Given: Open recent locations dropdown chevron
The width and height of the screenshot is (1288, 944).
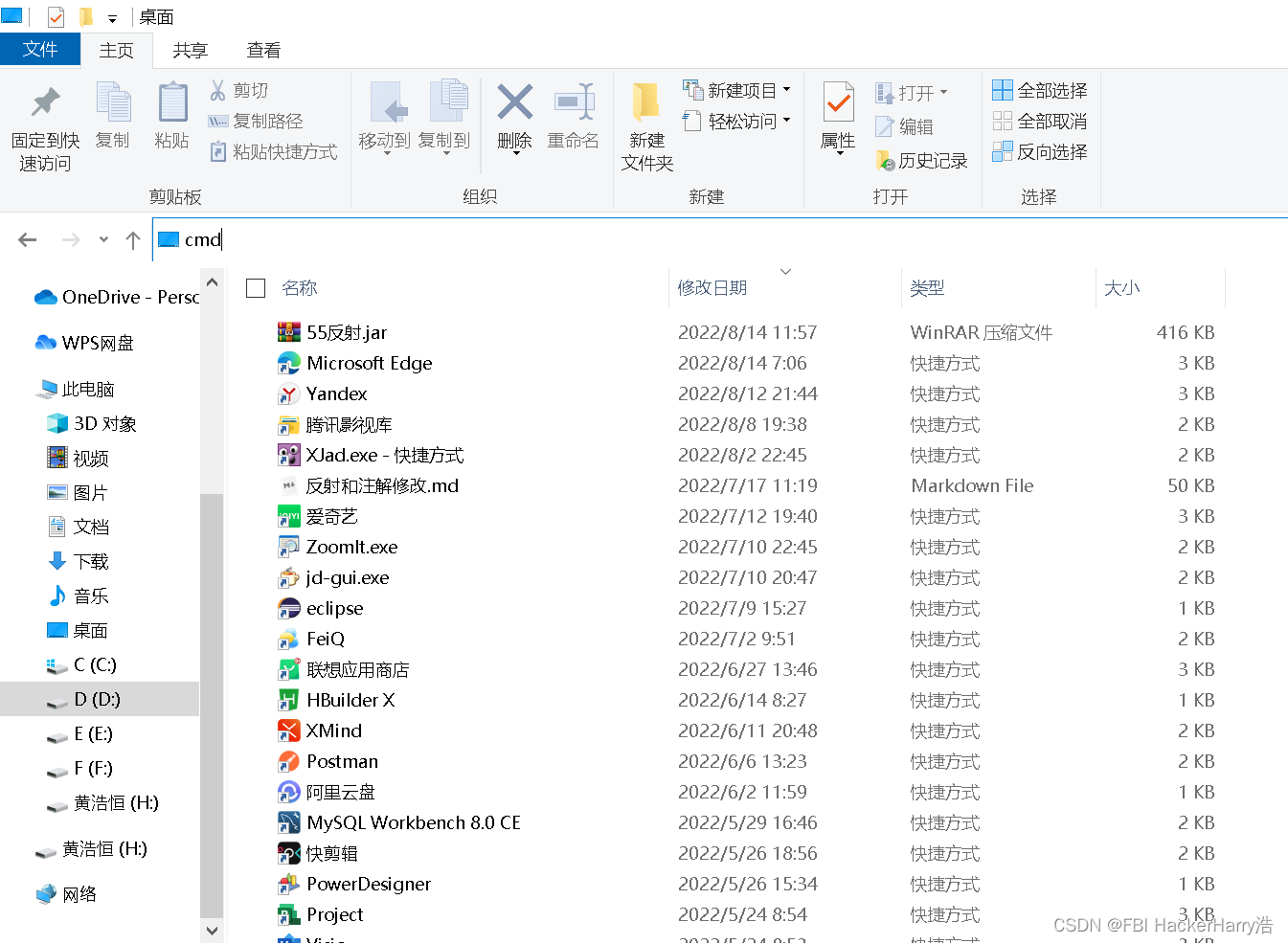Looking at the screenshot, I should coord(103,240).
